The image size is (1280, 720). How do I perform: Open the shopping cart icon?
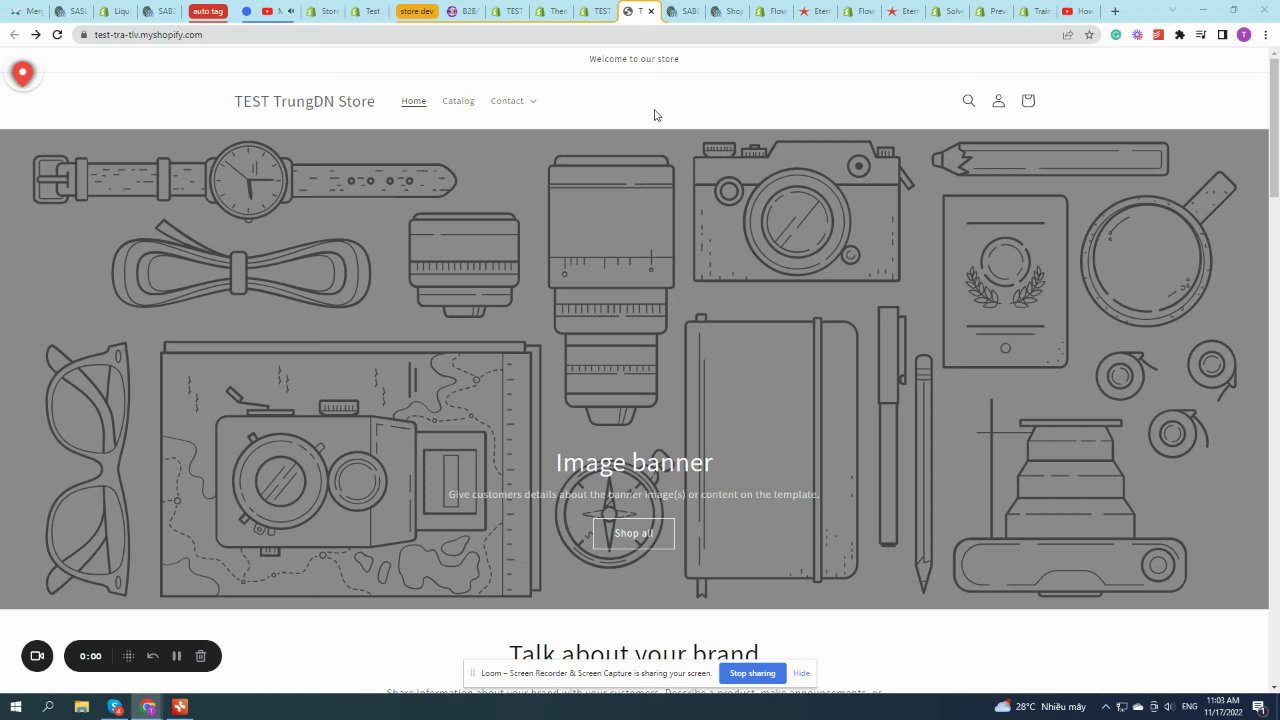click(x=1028, y=101)
